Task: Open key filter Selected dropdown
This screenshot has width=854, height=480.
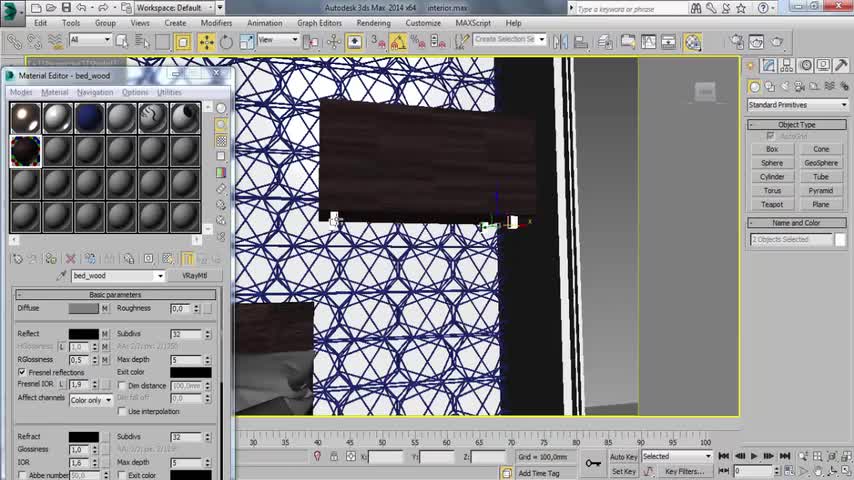Action: (676, 457)
